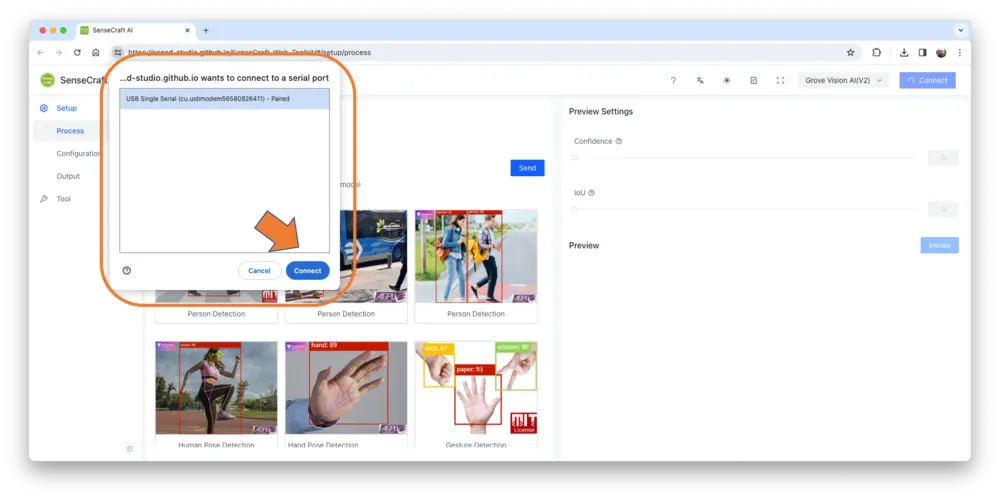Screen dimensions: 1000x500
Task: Open the tab search chevron
Action: [960, 30]
